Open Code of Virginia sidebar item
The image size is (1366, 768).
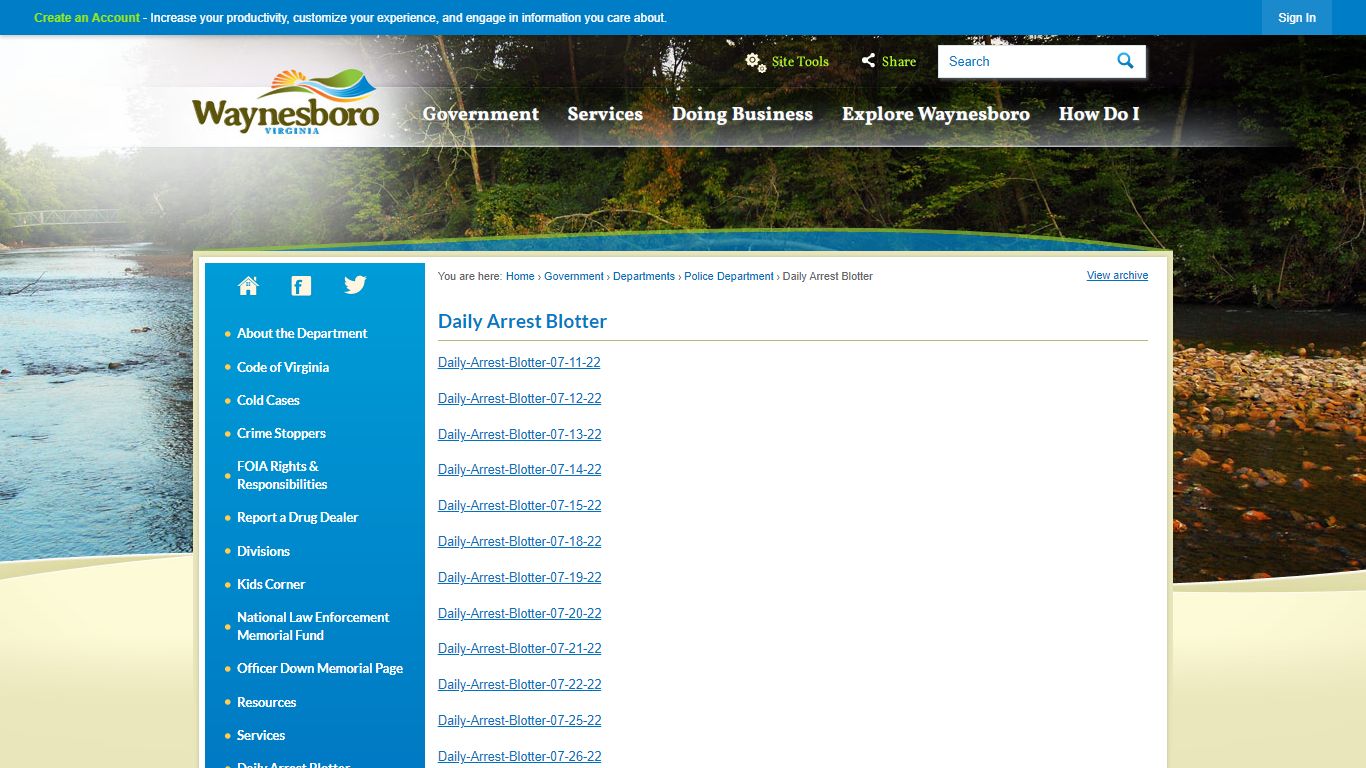[283, 367]
